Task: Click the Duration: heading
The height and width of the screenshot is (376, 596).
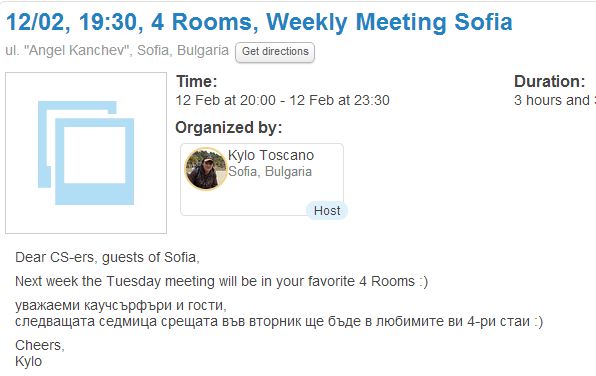Action: click(x=549, y=81)
